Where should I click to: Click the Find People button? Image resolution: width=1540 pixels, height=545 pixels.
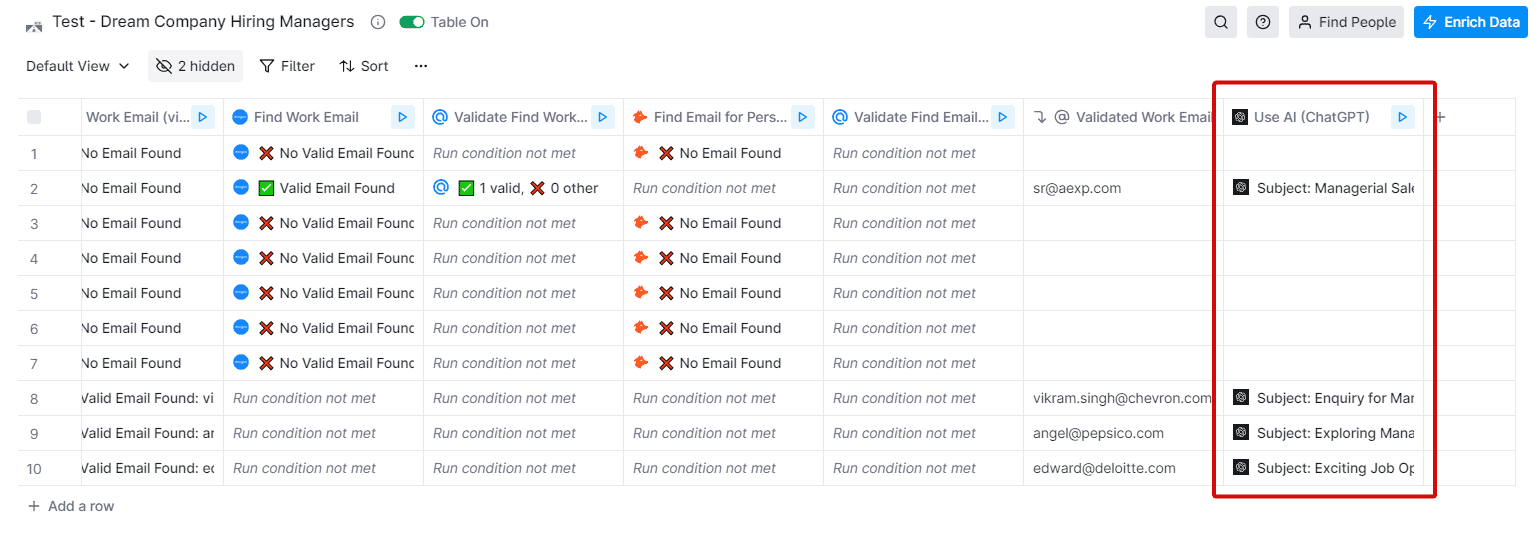click(1346, 22)
